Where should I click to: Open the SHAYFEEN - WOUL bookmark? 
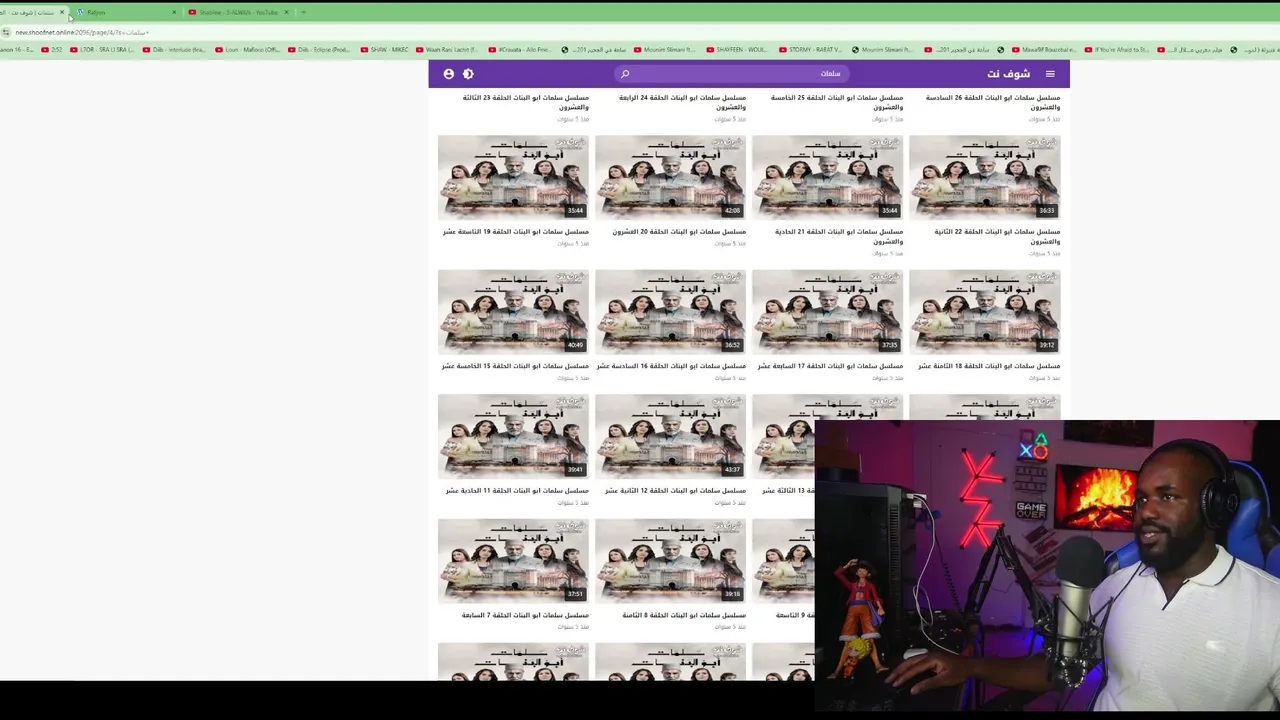click(x=736, y=50)
